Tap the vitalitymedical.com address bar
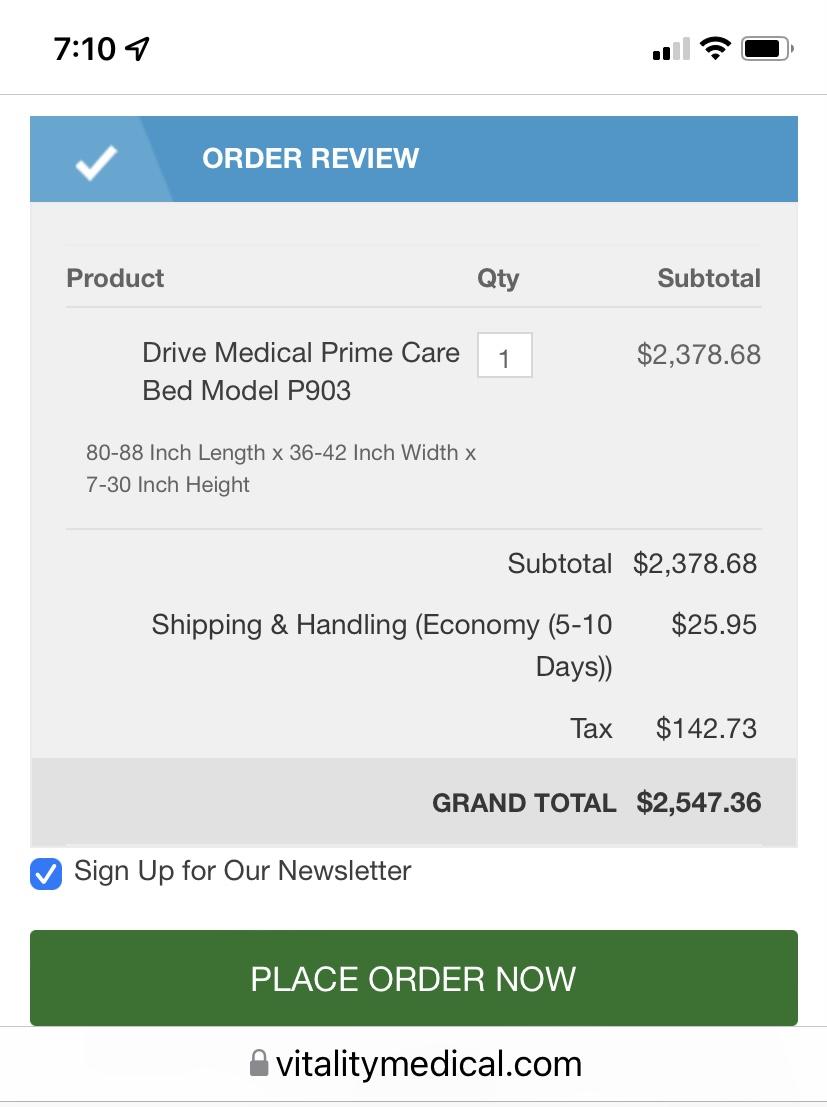This screenshot has width=827, height=1107. pos(428,1063)
